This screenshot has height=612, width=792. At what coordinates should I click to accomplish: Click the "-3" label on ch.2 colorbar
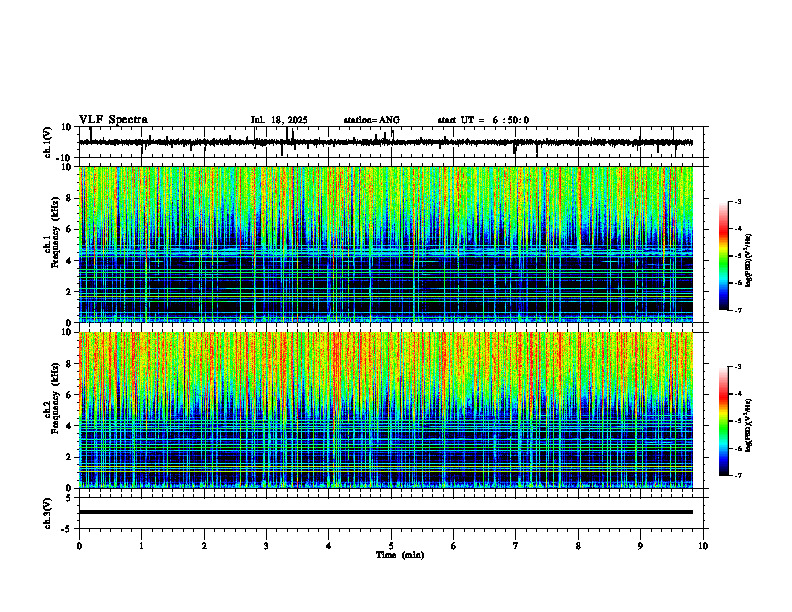tap(738, 367)
